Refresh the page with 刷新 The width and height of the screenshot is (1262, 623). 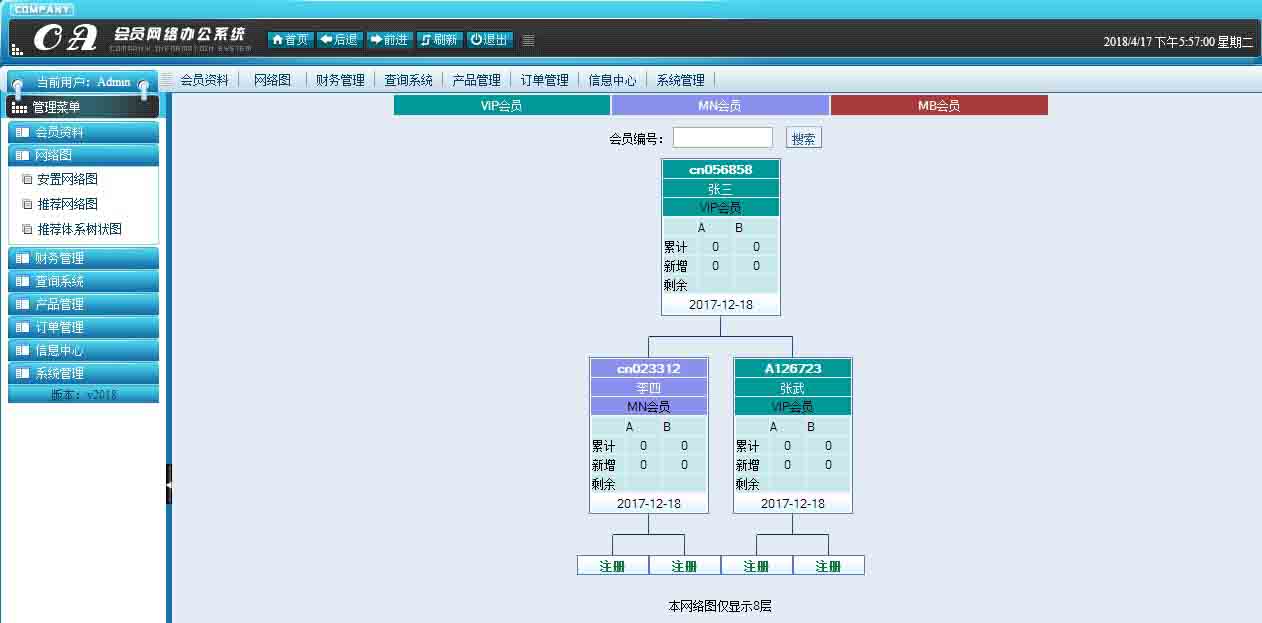coord(439,40)
